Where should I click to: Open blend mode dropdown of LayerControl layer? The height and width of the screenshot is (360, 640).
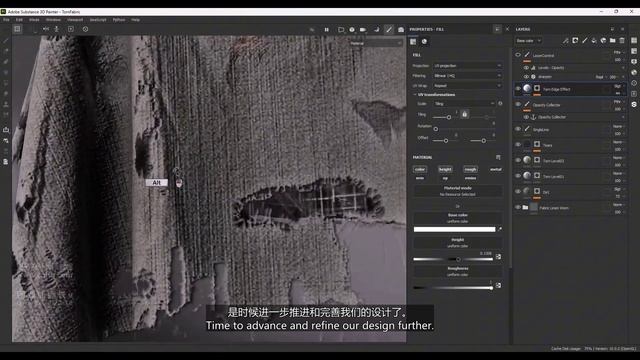(x=618, y=52)
